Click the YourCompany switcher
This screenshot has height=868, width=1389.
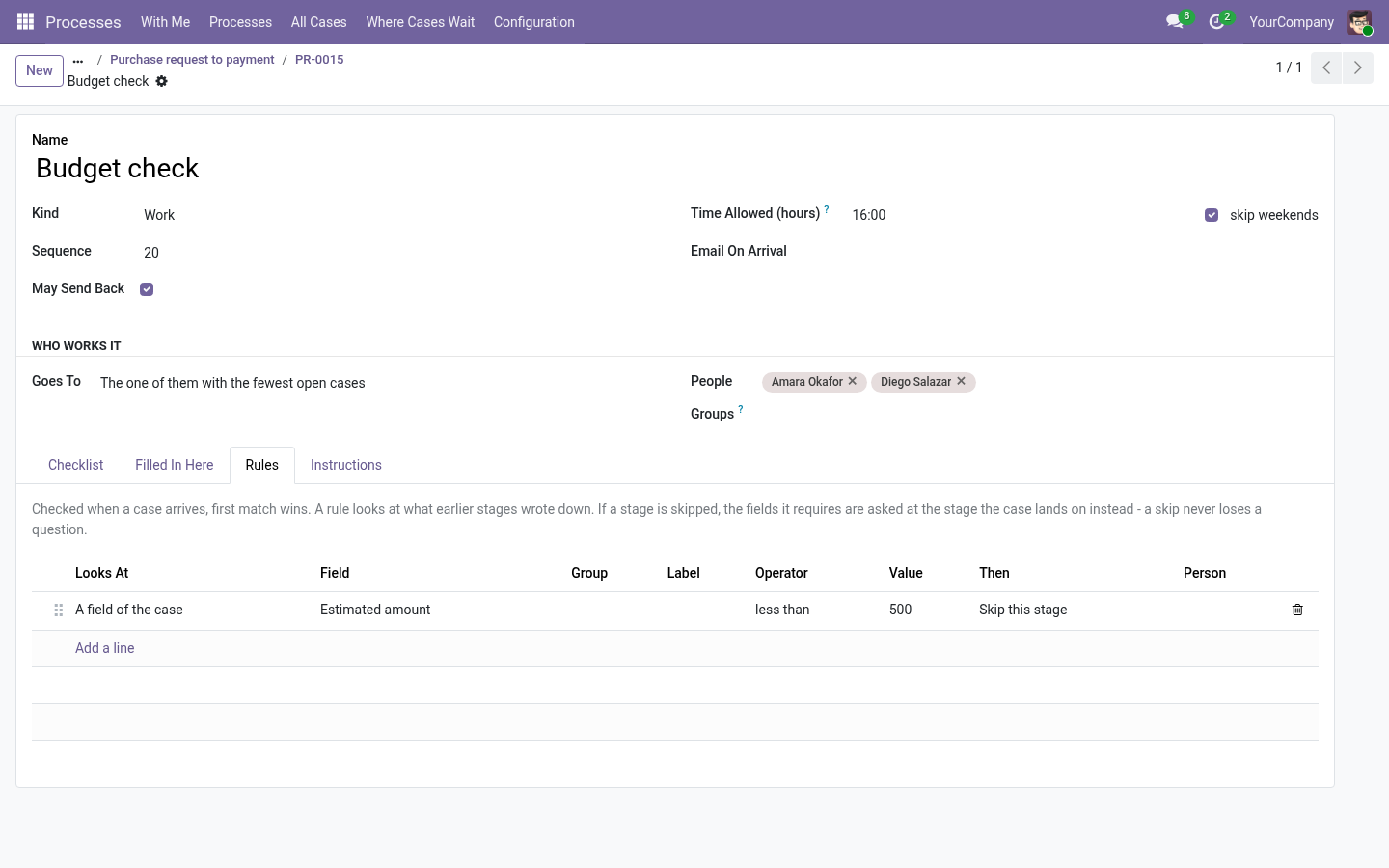pyautogui.click(x=1292, y=22)
